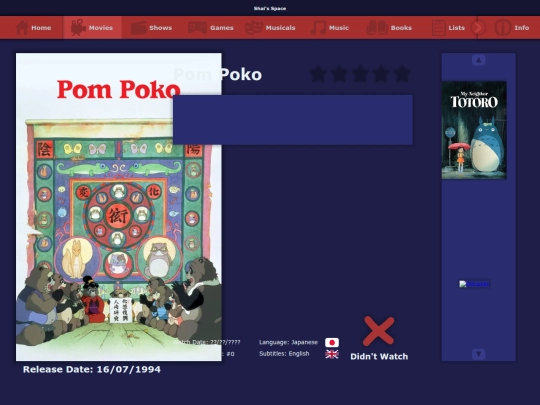This screenshot has height=405, width=540.
Task: Click the 'Release Date: 16/07/1994' text
Action: (x=92, y=370)
